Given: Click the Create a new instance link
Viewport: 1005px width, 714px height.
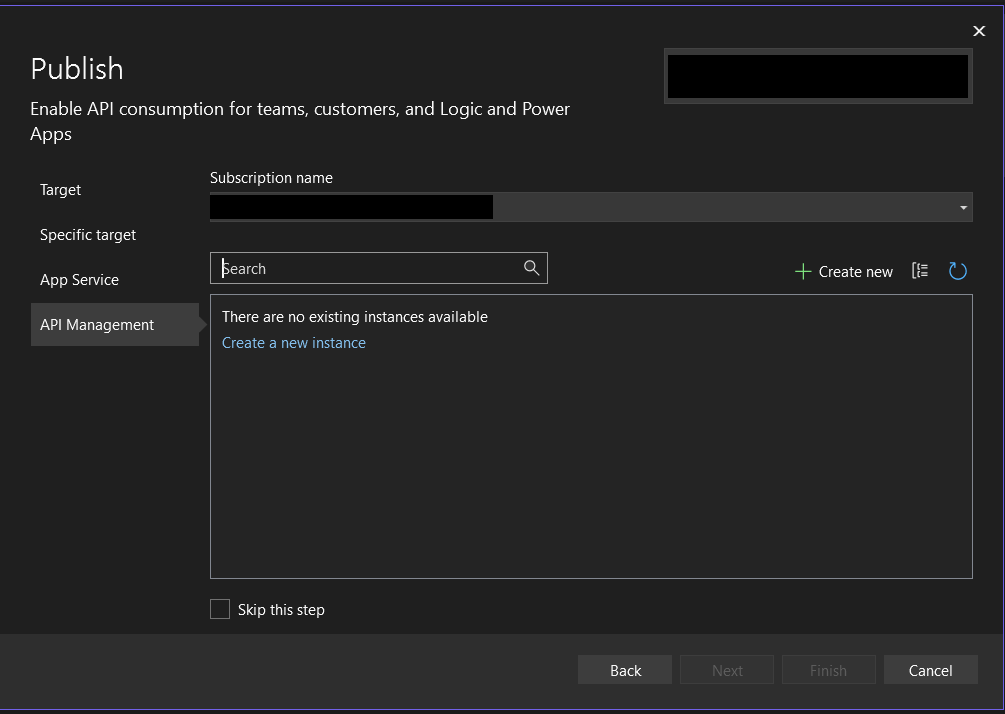Looking at the screenshot, I should [x=293, y=342].
